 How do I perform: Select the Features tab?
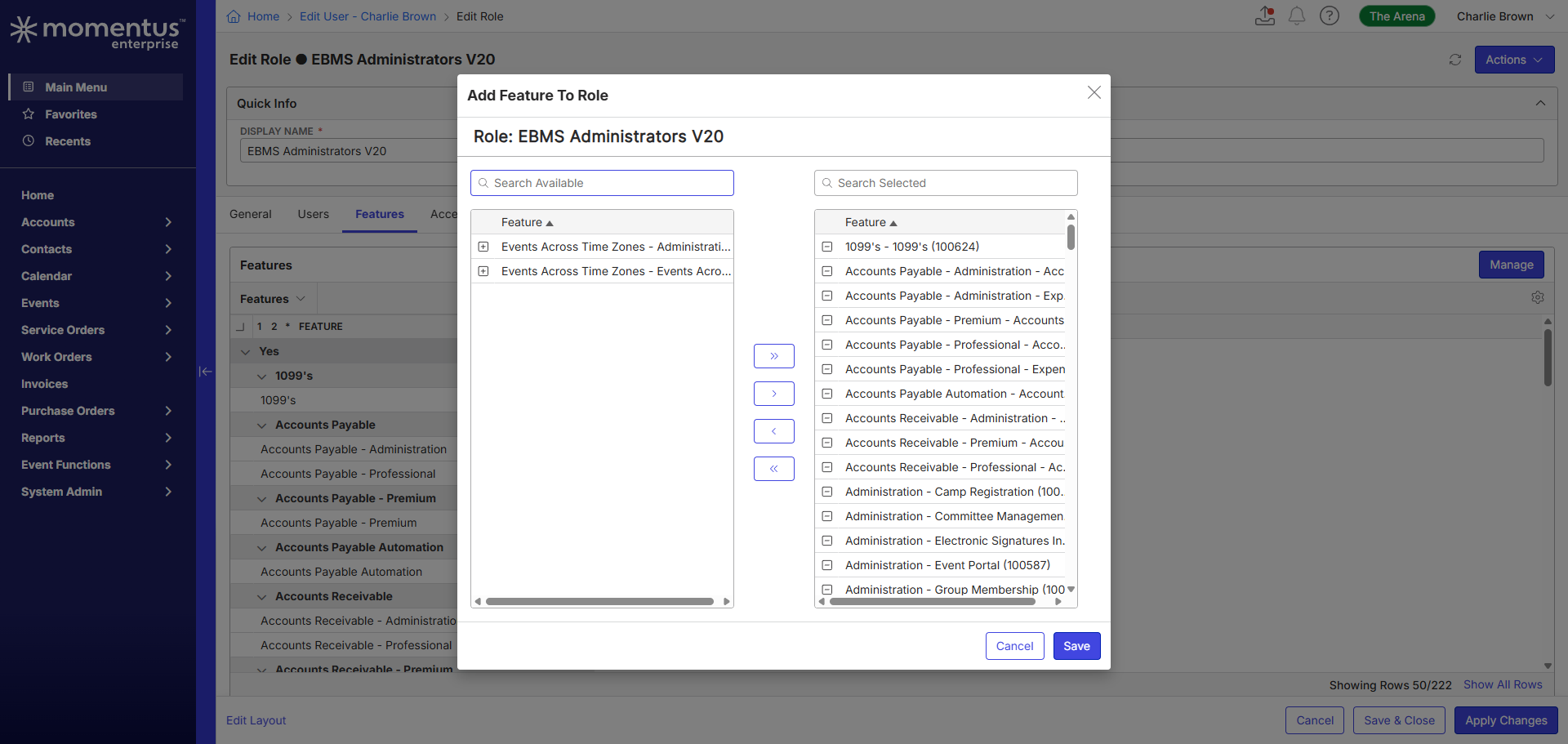pos(380,214)
